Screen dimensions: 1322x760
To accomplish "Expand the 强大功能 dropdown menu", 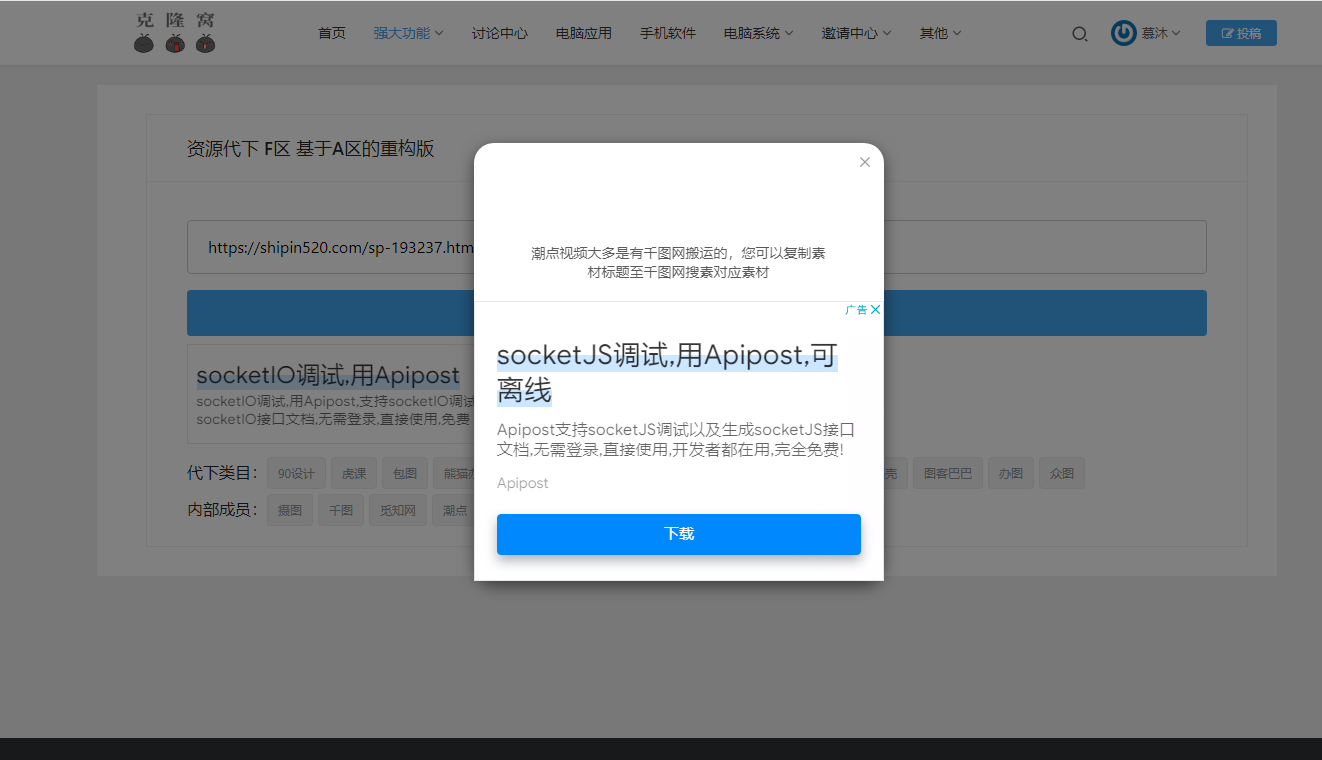I will coord(409,33).
